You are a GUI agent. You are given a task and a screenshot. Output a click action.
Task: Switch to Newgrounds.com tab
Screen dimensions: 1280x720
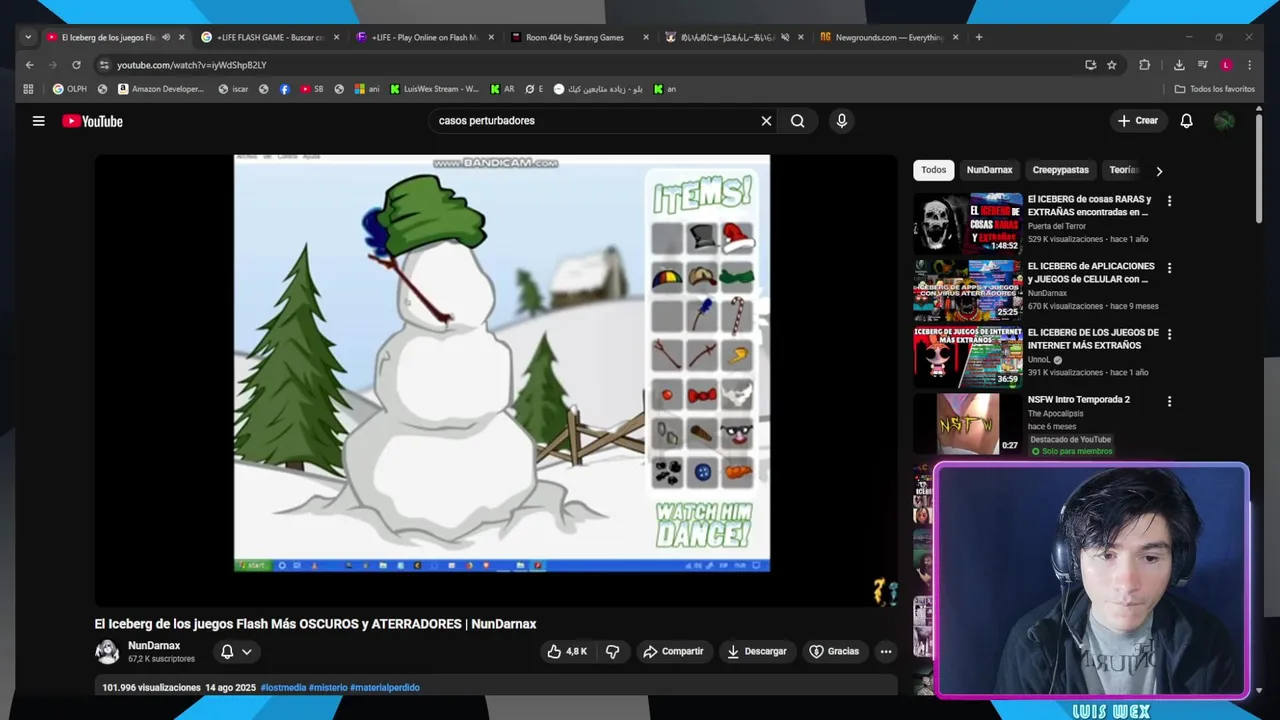889,38
